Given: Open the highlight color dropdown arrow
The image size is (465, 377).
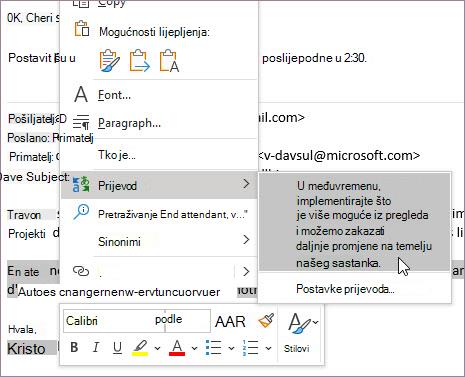Looking at the screenshot, I should [x=157, y=349].
